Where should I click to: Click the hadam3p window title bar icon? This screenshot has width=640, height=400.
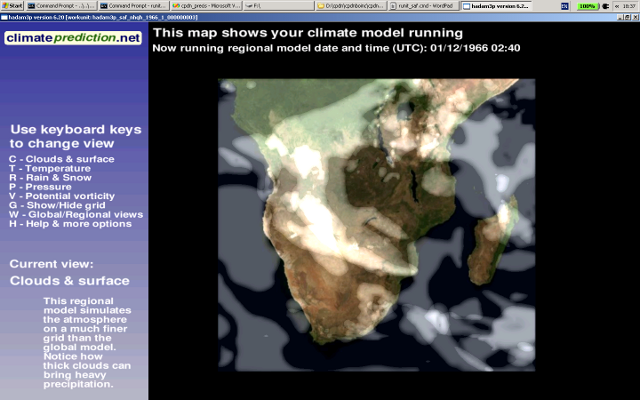coord(4,17)
